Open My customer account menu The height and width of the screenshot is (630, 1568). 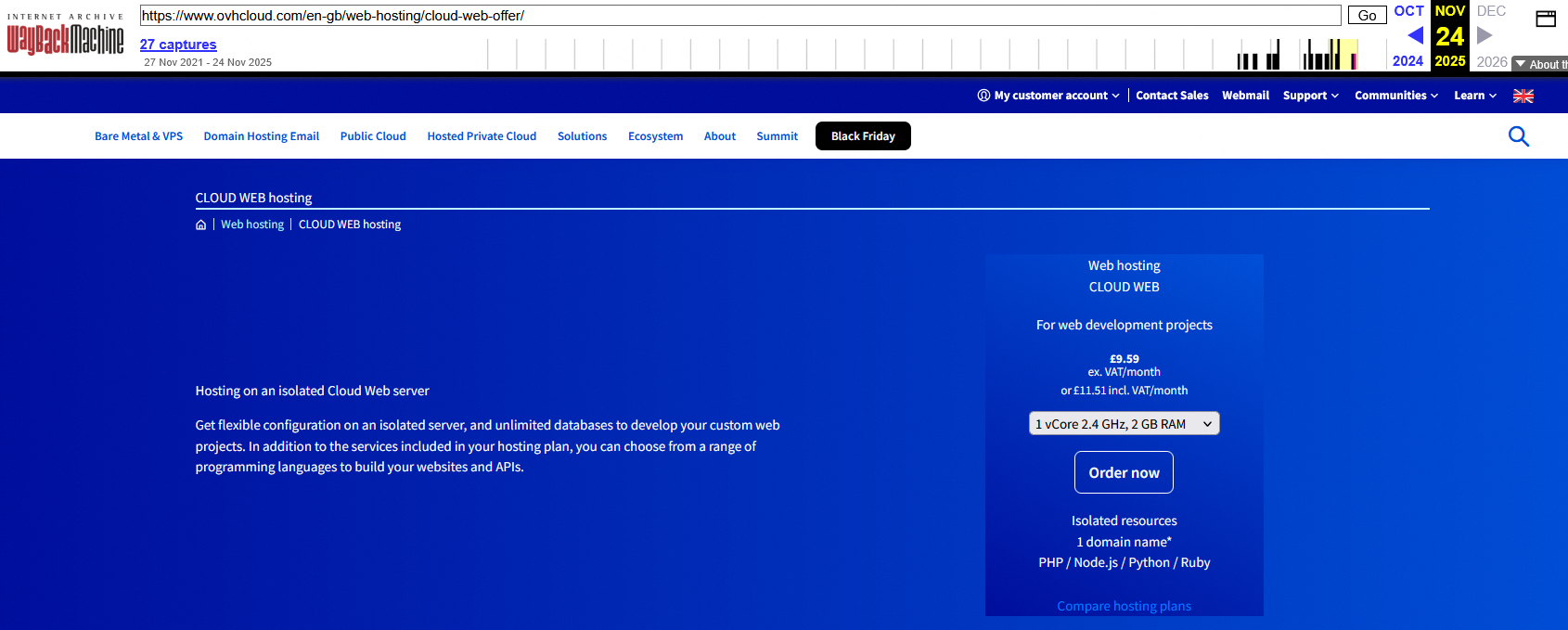tap(1048, 96)
